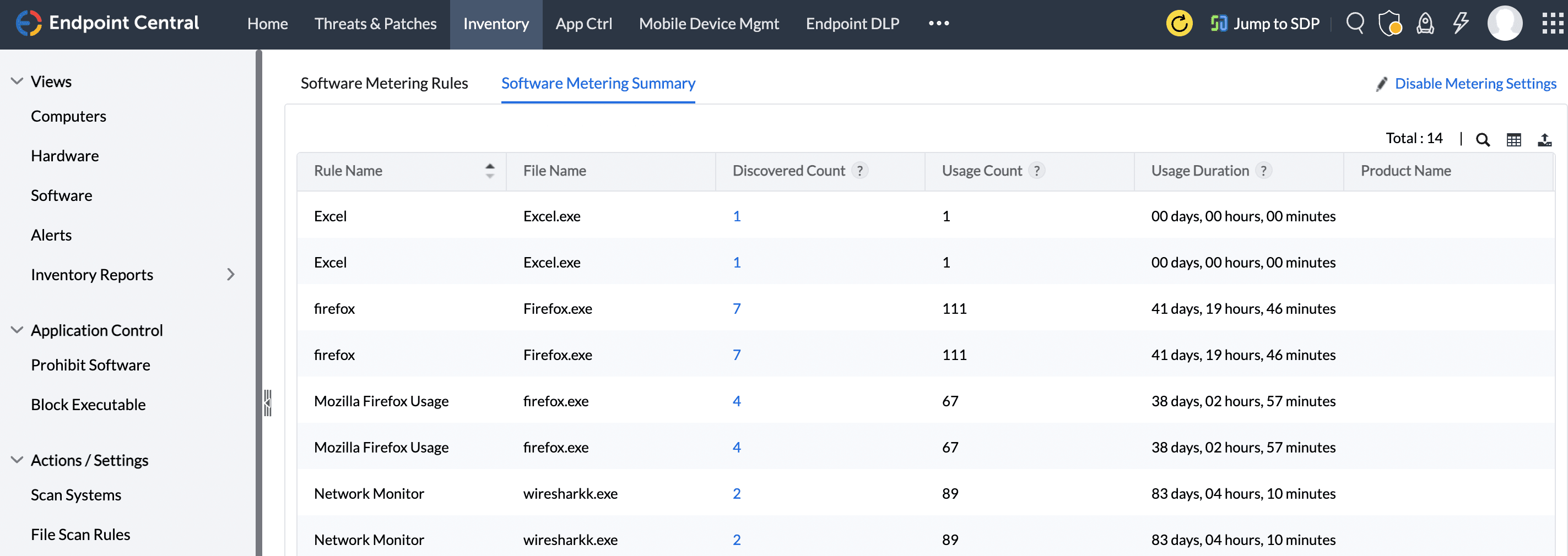Collapse the Application Control section
Image resolution: width=1568 pixels, height=556 pixels.
(17, 330)
